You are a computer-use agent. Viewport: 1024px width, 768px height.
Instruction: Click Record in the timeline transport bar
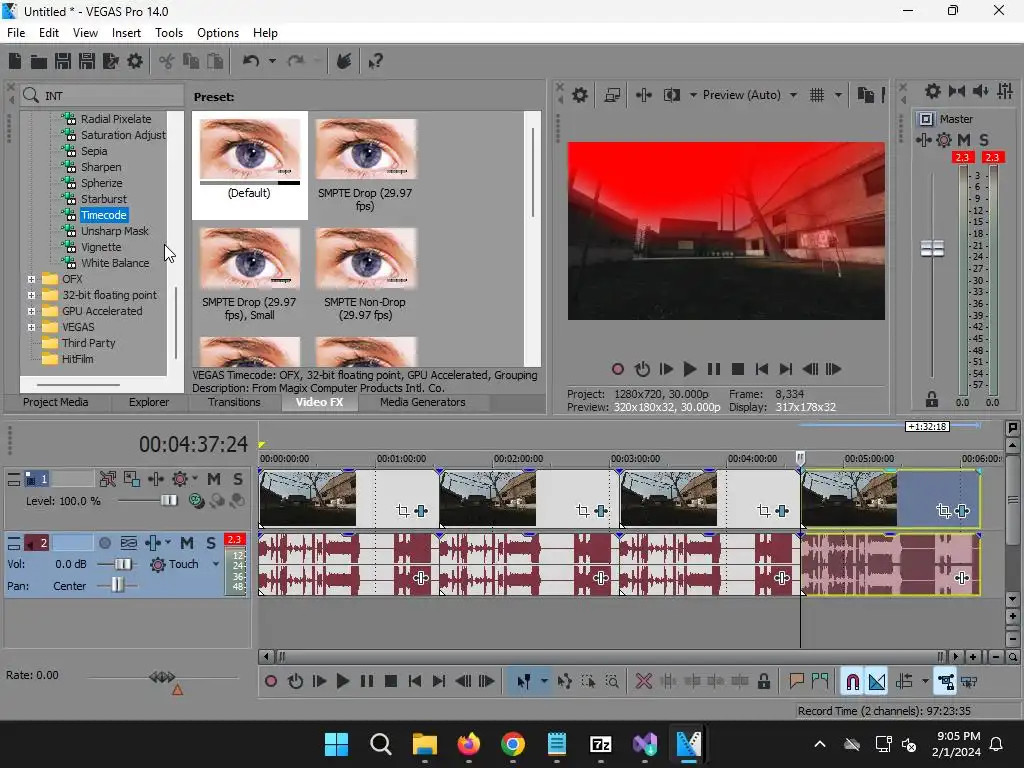click(271, 682)
